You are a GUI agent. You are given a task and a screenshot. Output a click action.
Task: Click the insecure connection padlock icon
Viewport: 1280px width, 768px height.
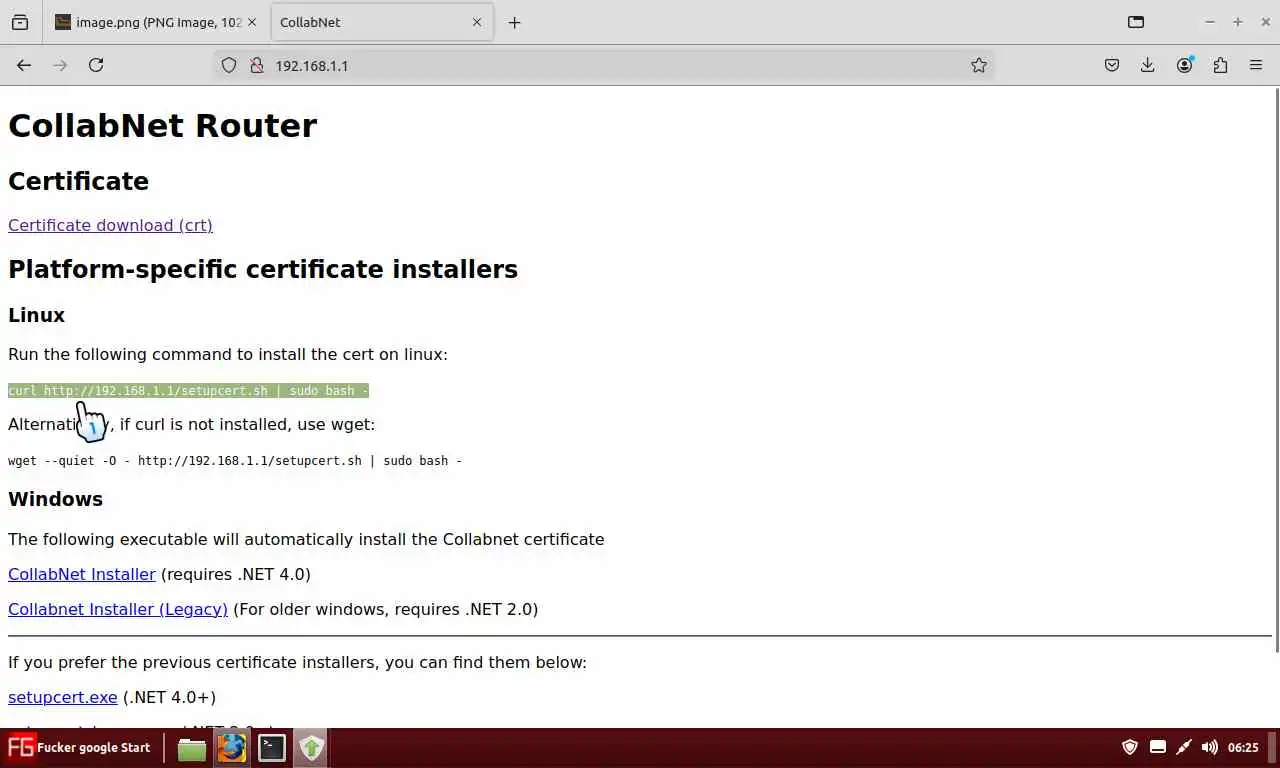point(256,65)
